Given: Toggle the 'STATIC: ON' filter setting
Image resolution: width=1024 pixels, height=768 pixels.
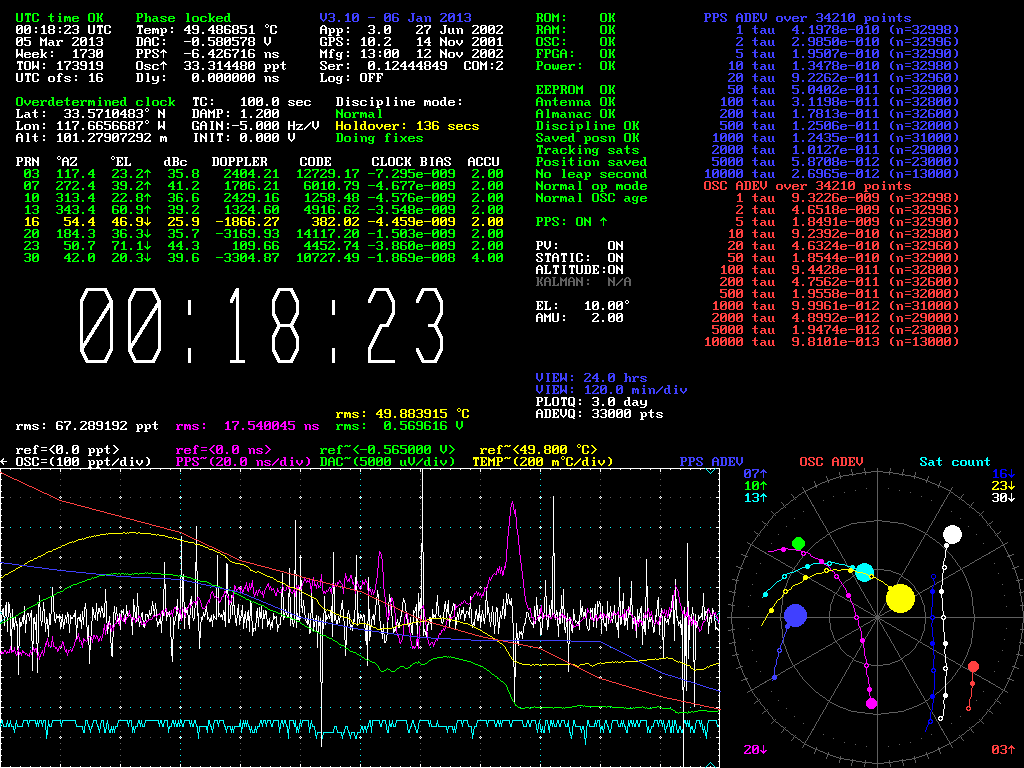Looking at the screenshot, I should (x=579, y=258).
